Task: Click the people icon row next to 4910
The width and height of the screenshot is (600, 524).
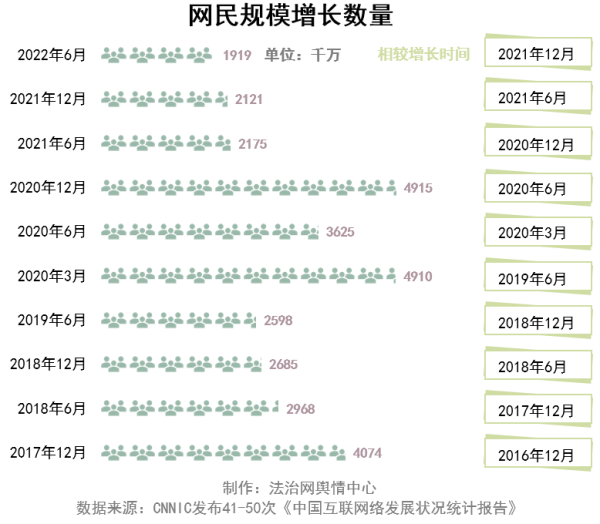Action: coord(249,275)
